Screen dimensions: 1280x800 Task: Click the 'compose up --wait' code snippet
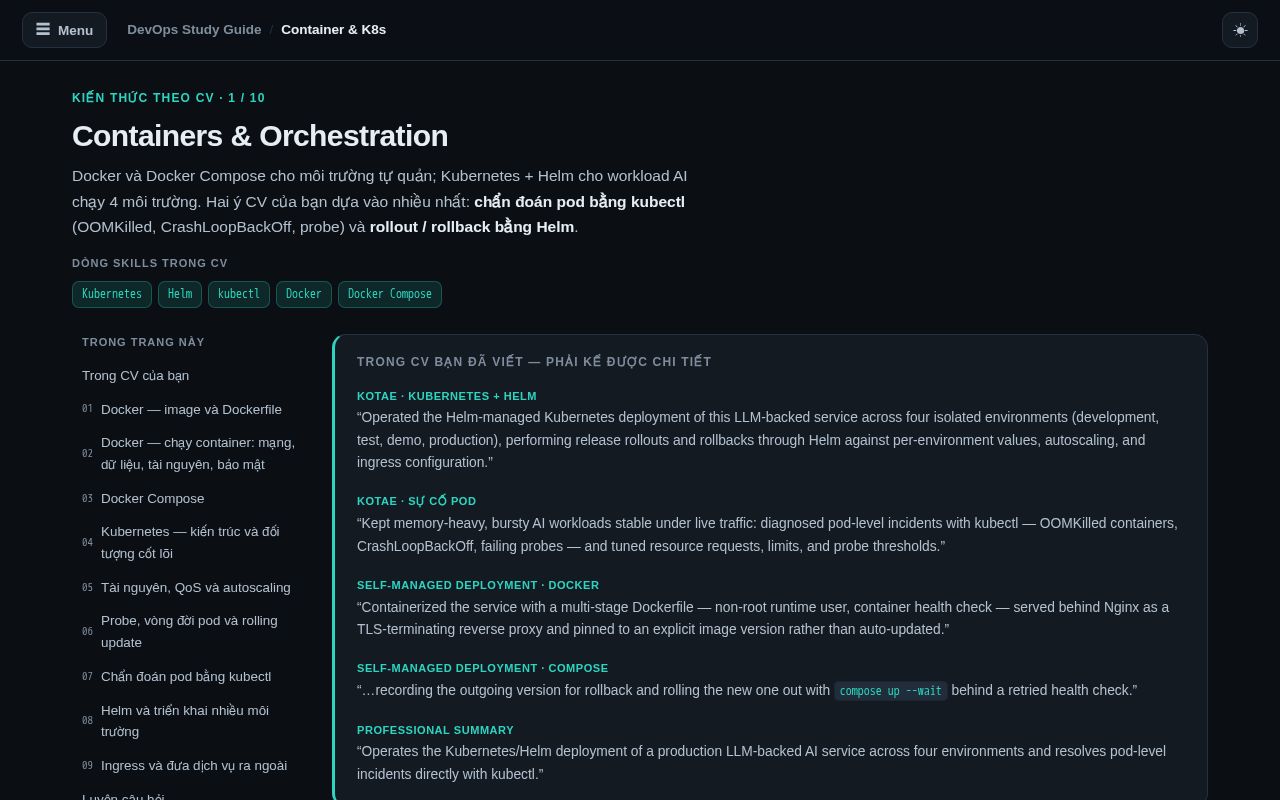tap(891, 691)
